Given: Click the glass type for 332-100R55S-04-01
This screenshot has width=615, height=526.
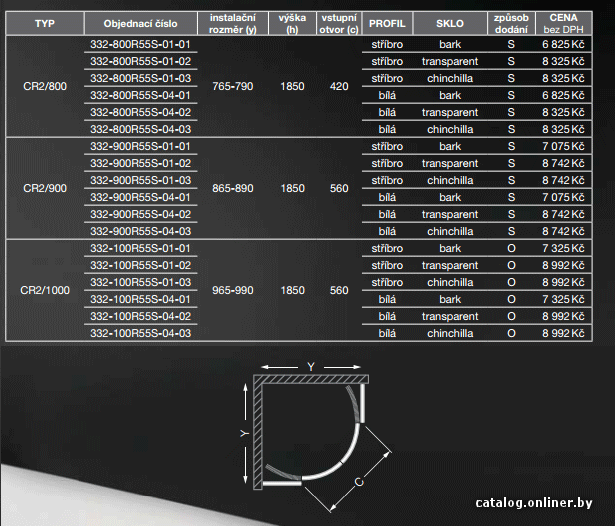Looking at the screenshot, I should [450, 299].
